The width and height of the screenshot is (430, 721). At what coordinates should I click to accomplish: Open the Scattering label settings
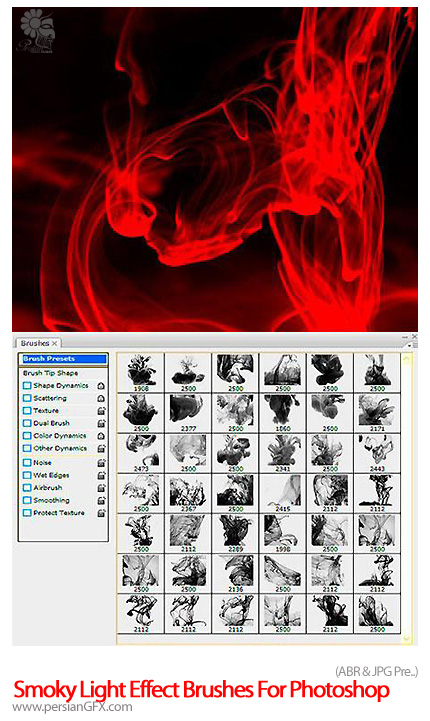(50, 398)
